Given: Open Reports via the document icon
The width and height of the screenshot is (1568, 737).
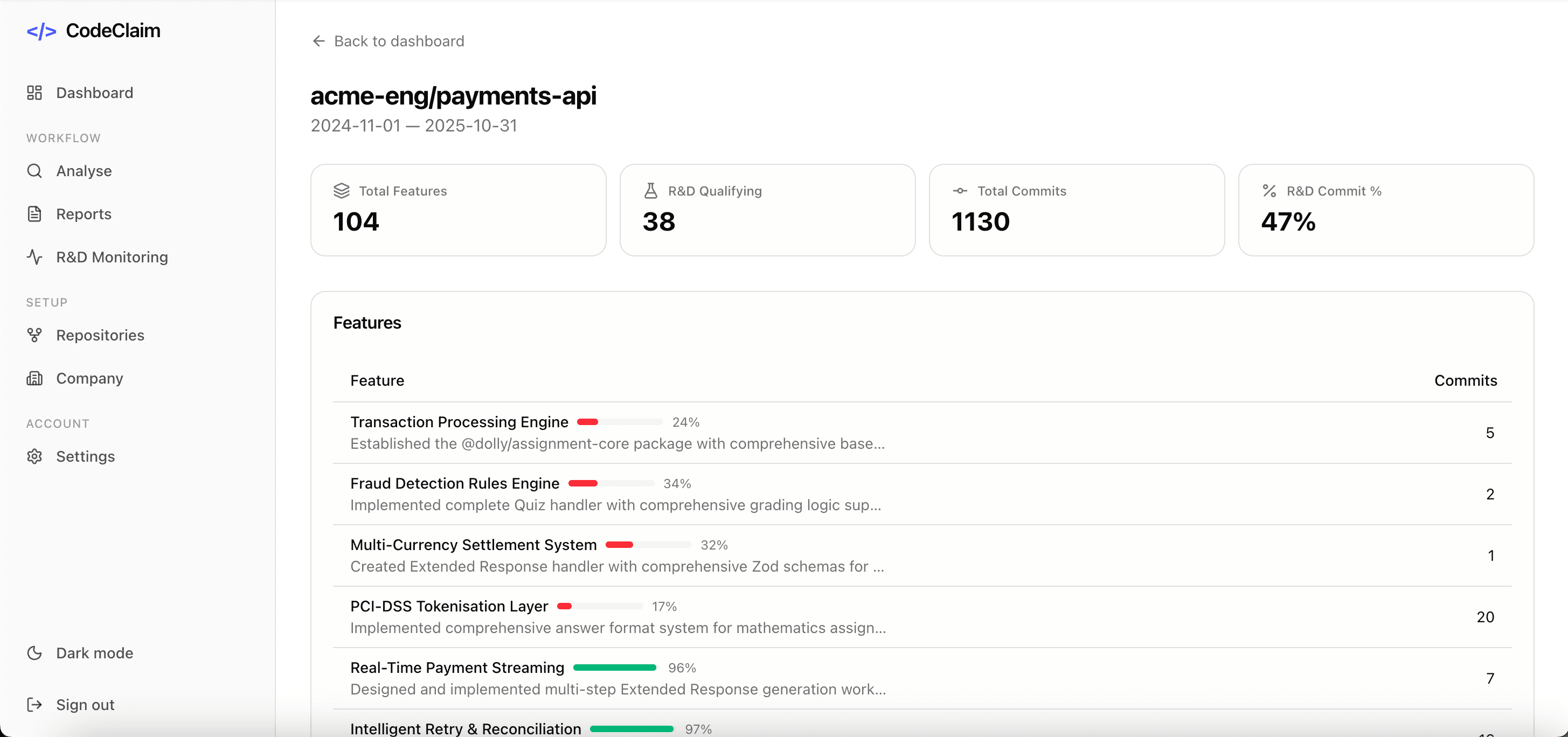Looking at the screenshot, I should pyautogui.click(x=34, y=214).
